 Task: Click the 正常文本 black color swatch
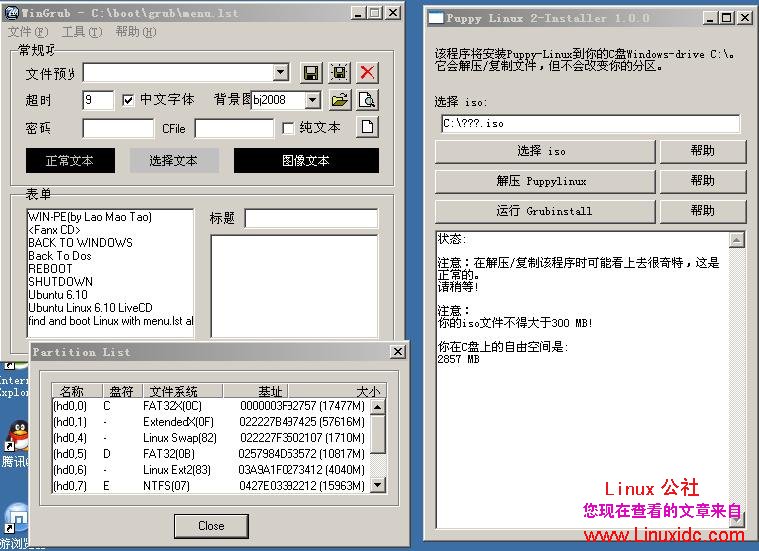coord(70,161)
